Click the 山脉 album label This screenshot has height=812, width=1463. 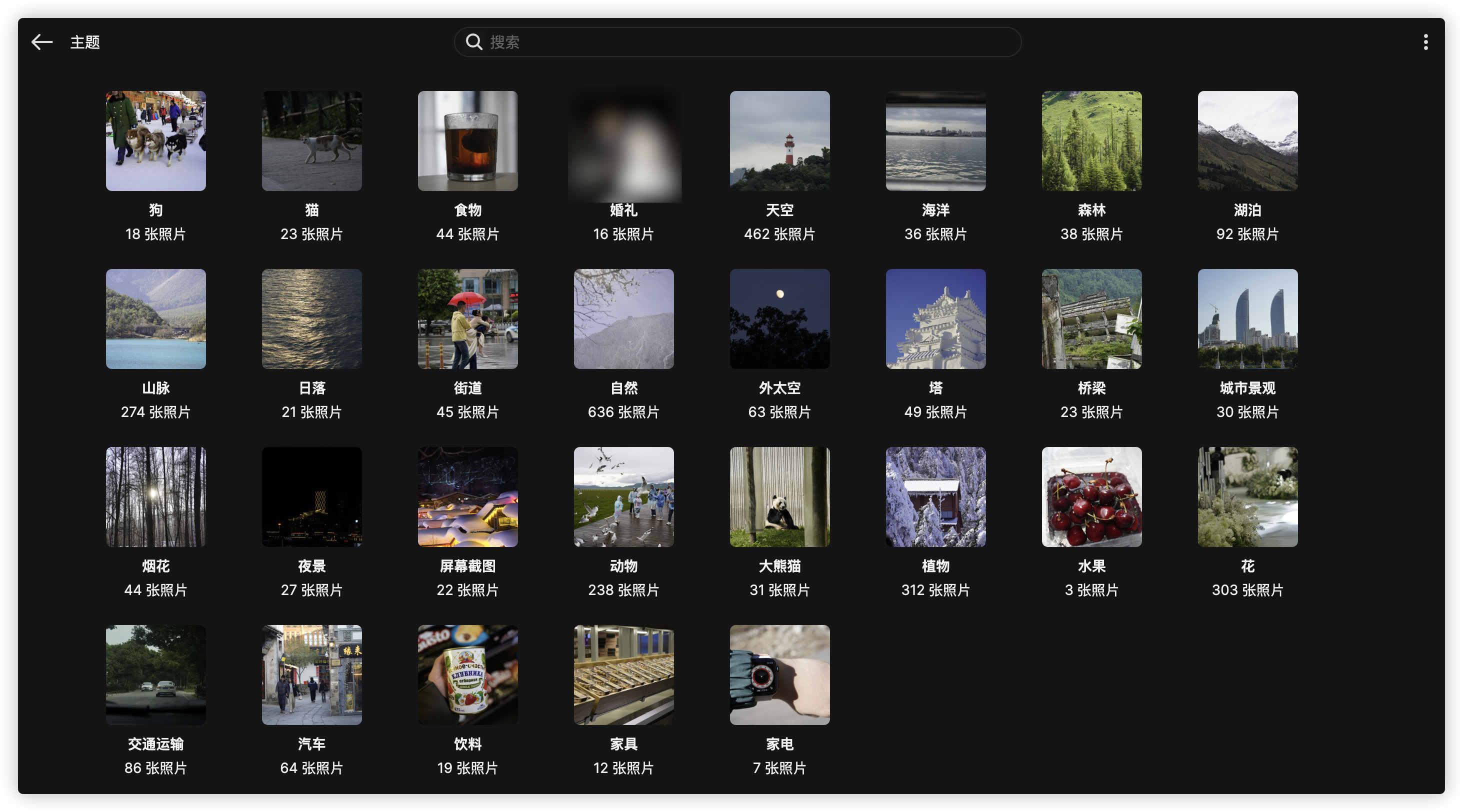click(x=155, y=388)
